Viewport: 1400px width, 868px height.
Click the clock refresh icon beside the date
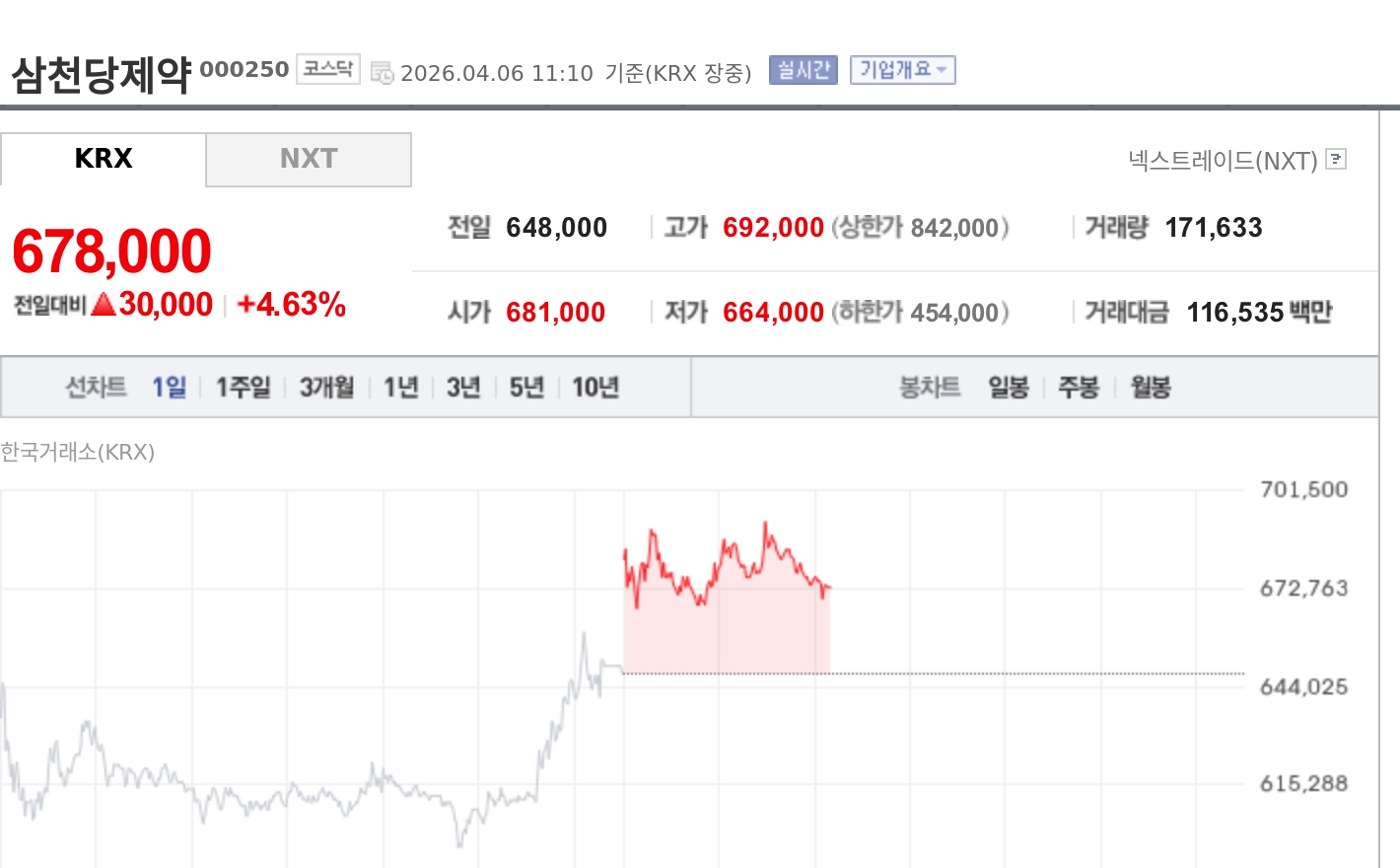click(x=384, y=71)
